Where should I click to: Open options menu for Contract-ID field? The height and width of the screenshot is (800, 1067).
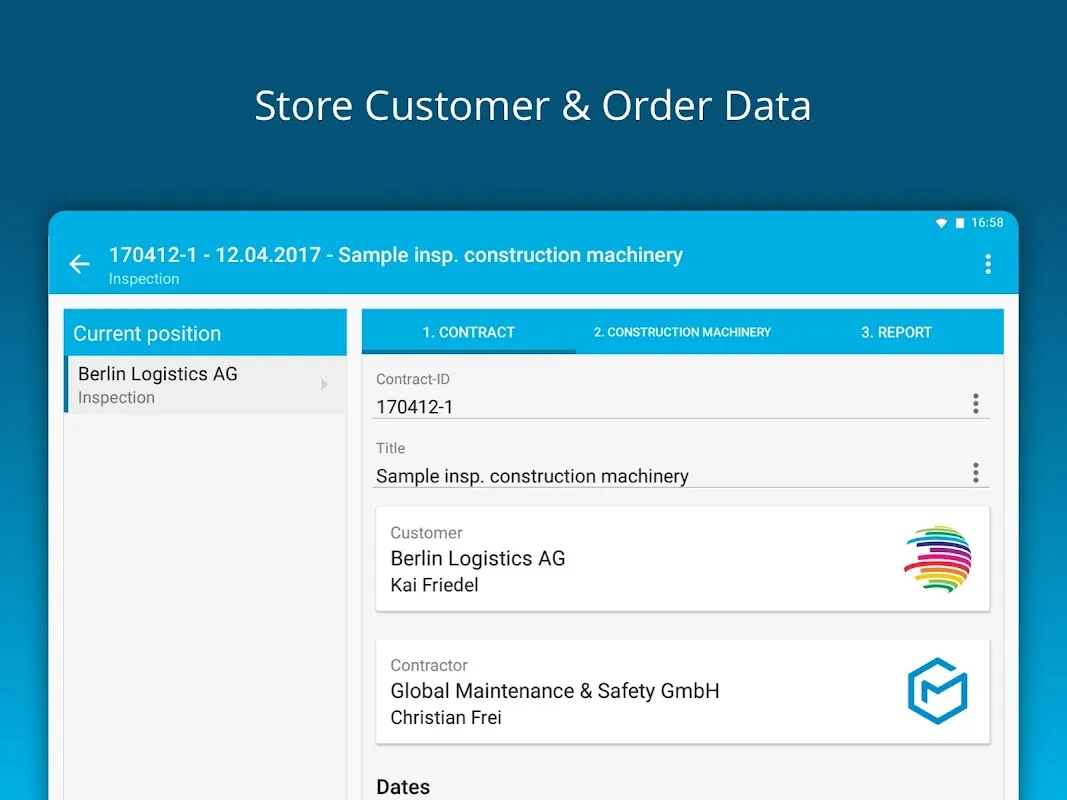point(975,404)
